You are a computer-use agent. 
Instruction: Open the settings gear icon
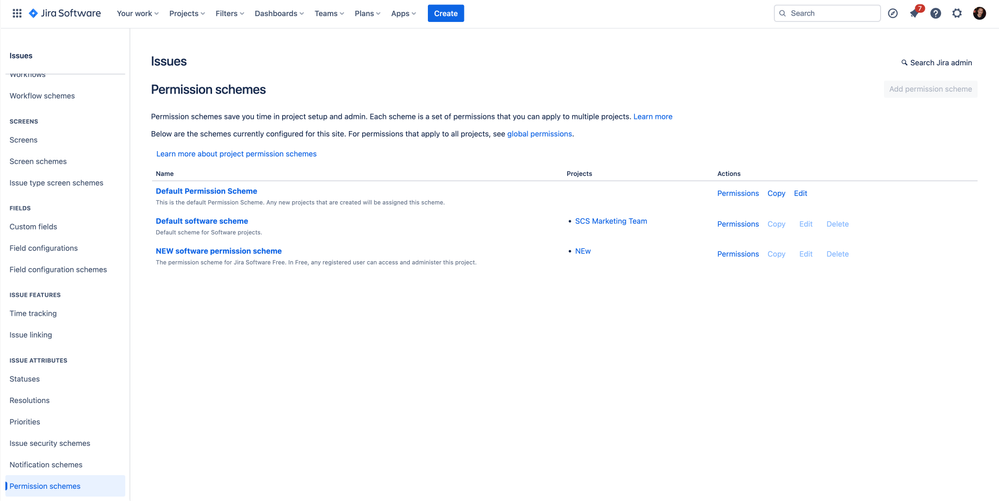[x=957, y=13]
